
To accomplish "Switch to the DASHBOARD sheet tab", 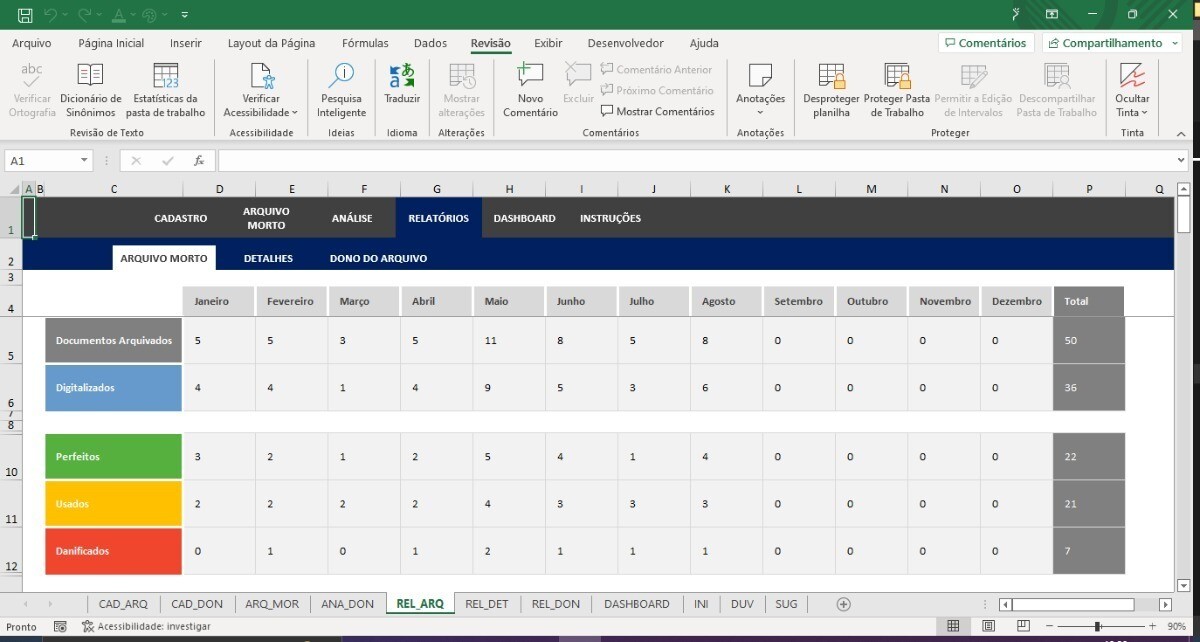I will point(636,604).
